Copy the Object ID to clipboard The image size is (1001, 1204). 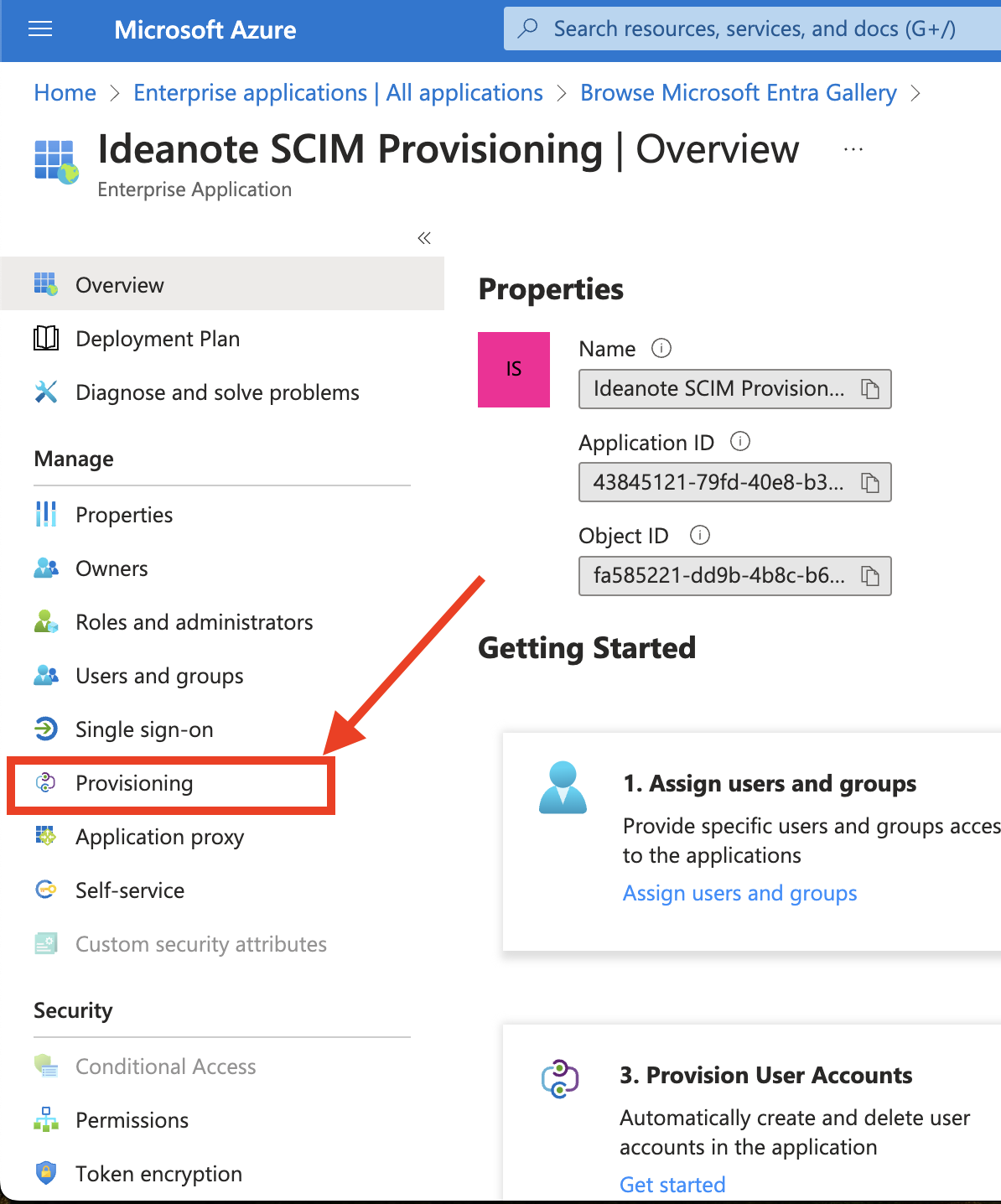point(870,576)
